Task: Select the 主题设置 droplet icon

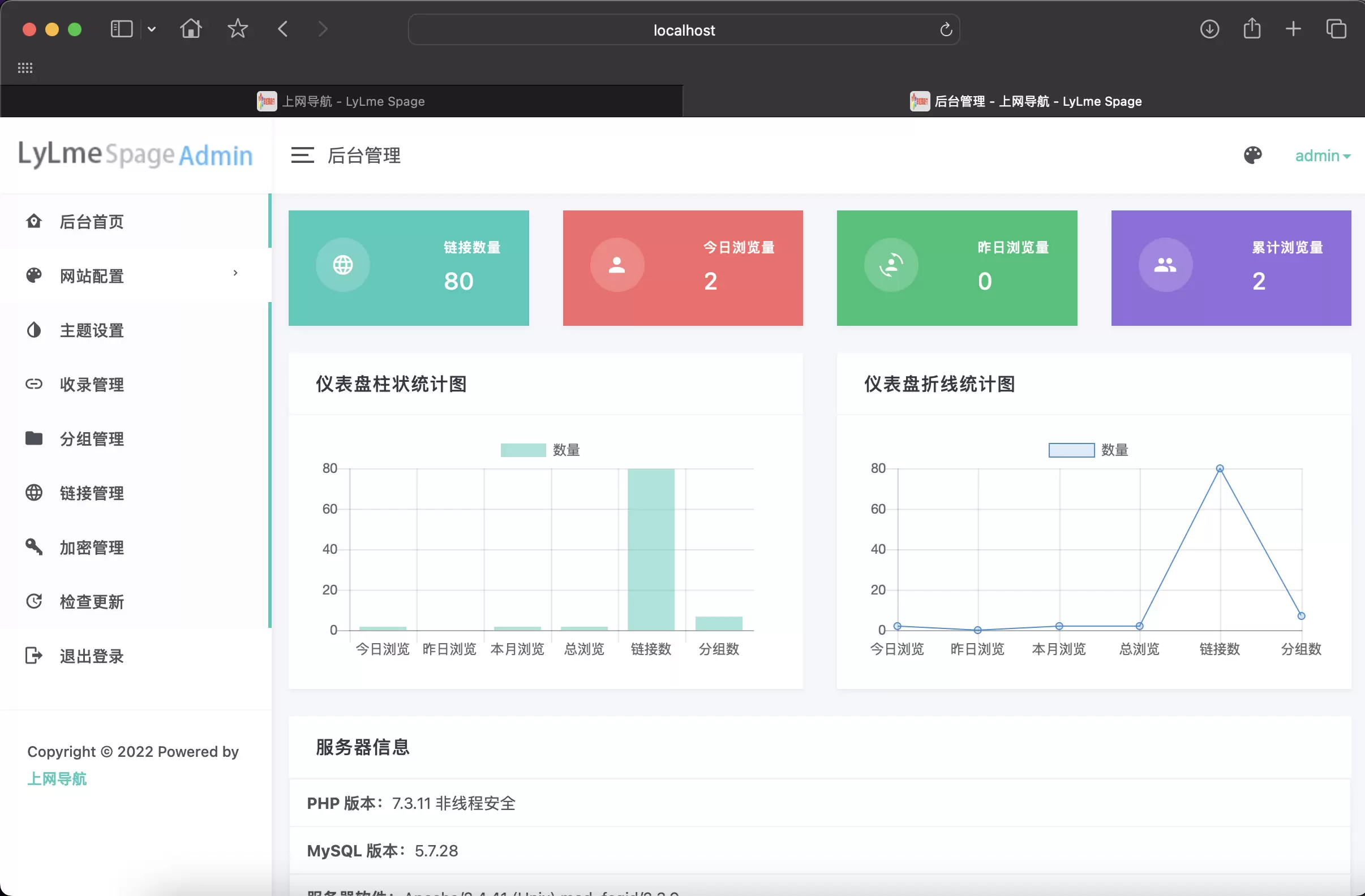Action: coord(35,330)
